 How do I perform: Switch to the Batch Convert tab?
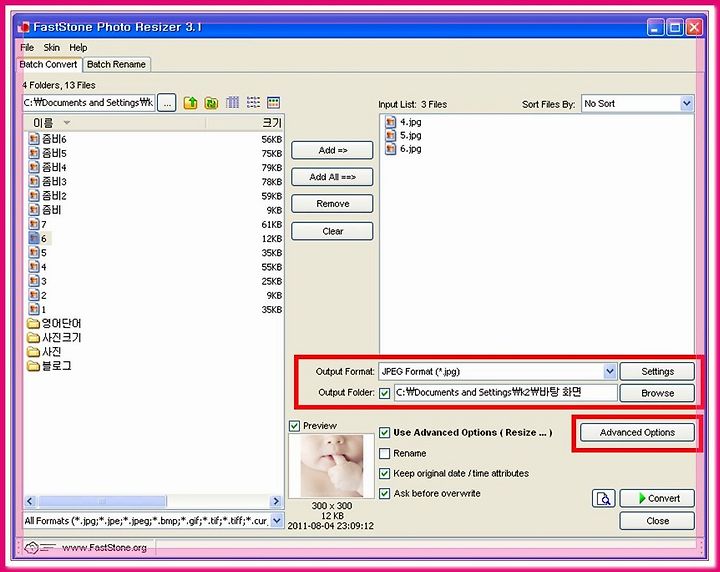pos(48,65)
